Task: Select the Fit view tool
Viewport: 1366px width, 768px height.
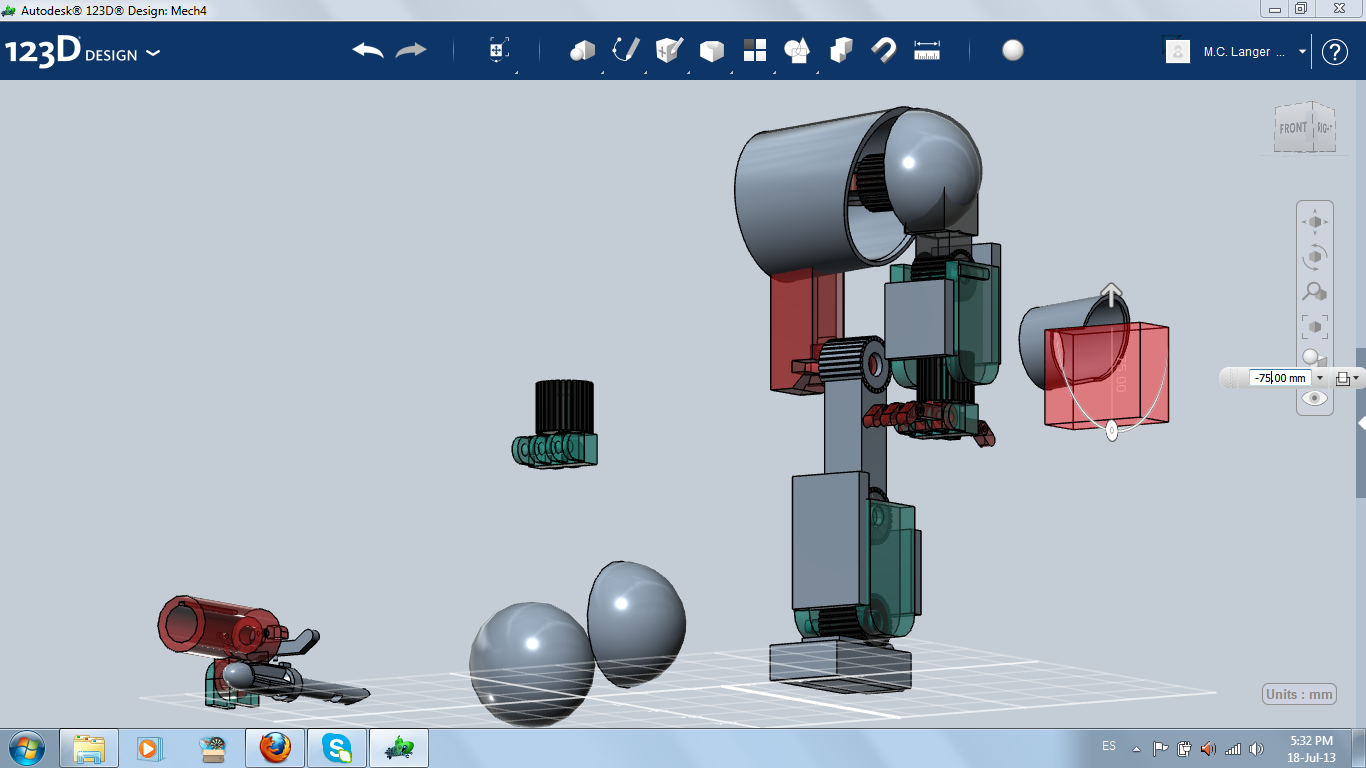Action: (1315, 326)
